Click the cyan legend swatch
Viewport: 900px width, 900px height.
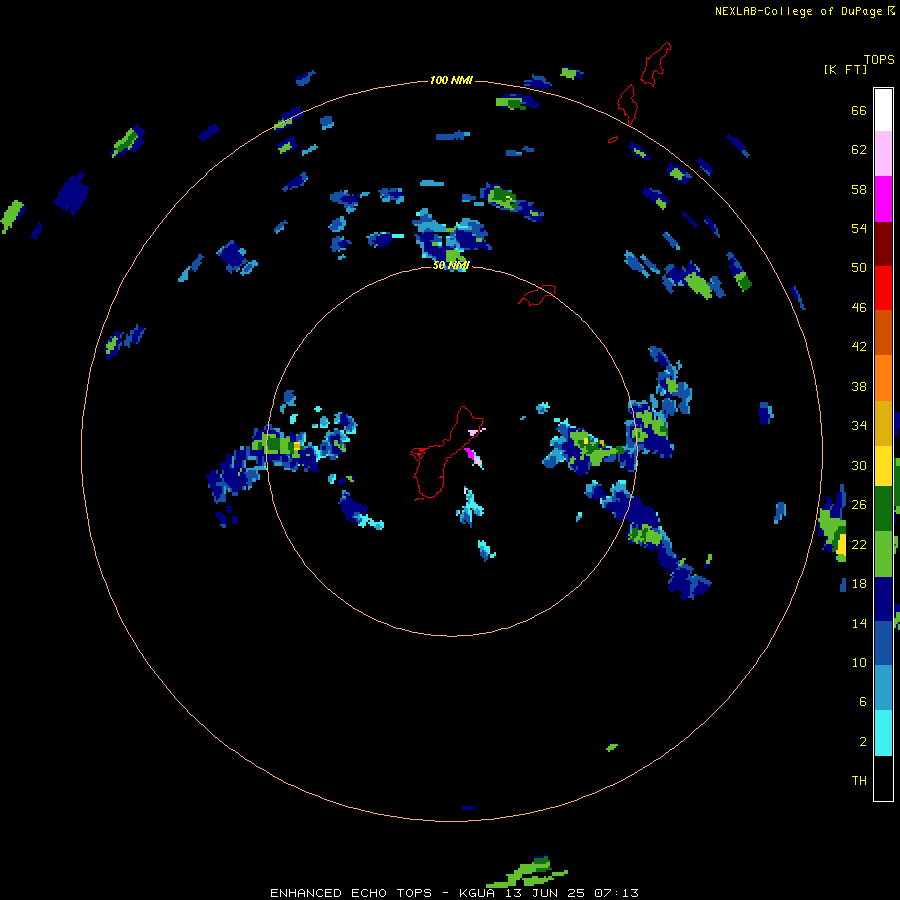pyautogui.click(x=883, y=733)
